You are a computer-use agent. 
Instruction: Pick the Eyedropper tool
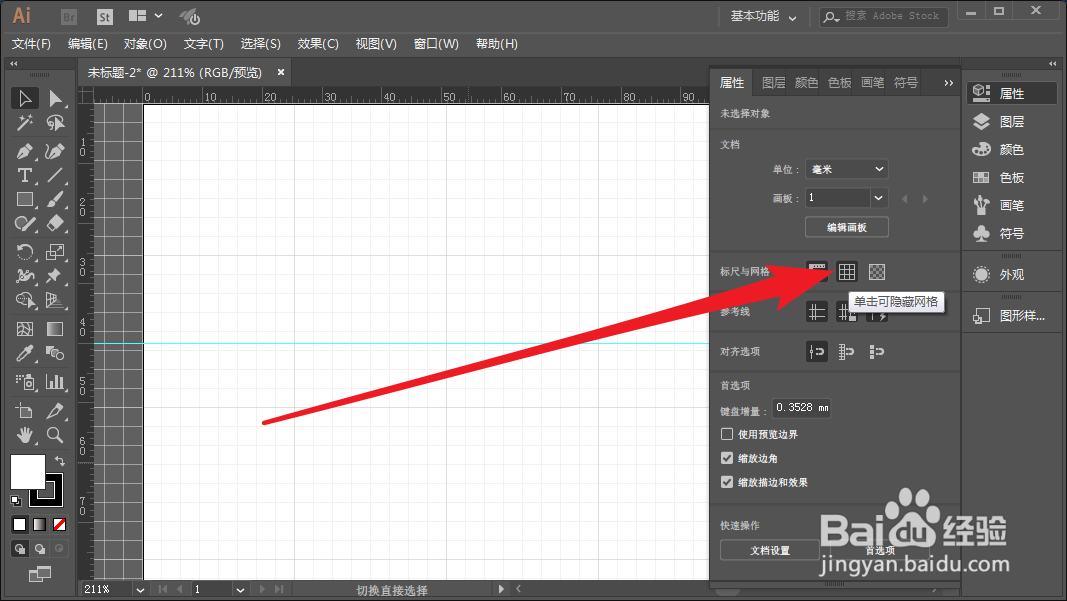(x=24, y=353)
